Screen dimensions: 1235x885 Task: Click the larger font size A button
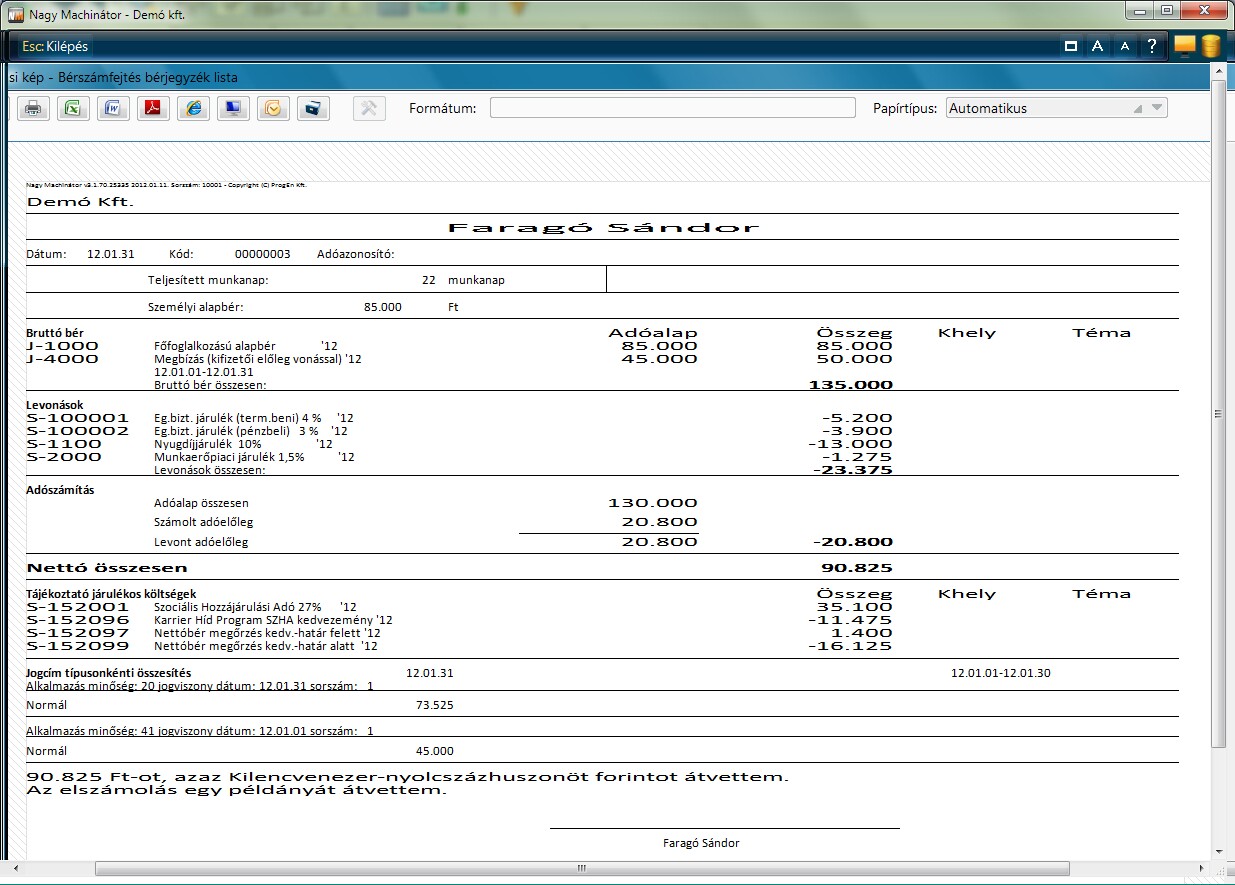(x=1097, y=46)
